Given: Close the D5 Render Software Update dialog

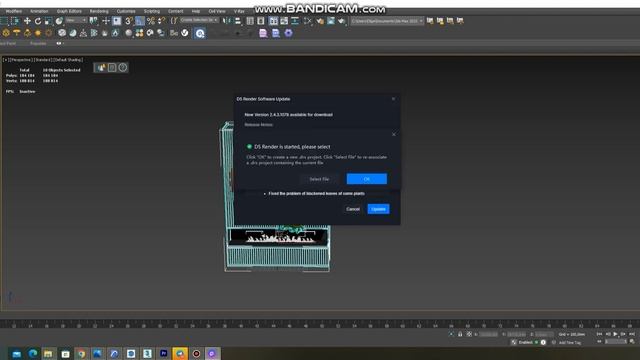Looking at the screenshot, I should pos(393,99).
